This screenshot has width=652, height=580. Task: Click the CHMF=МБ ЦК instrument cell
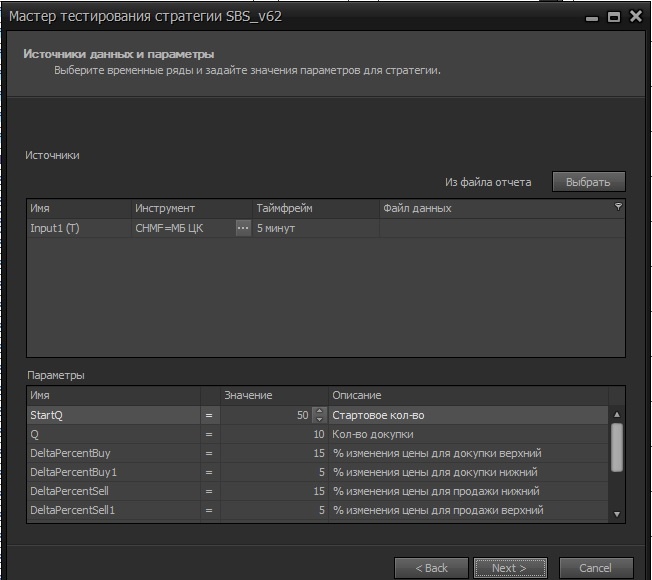click(183, 228)
